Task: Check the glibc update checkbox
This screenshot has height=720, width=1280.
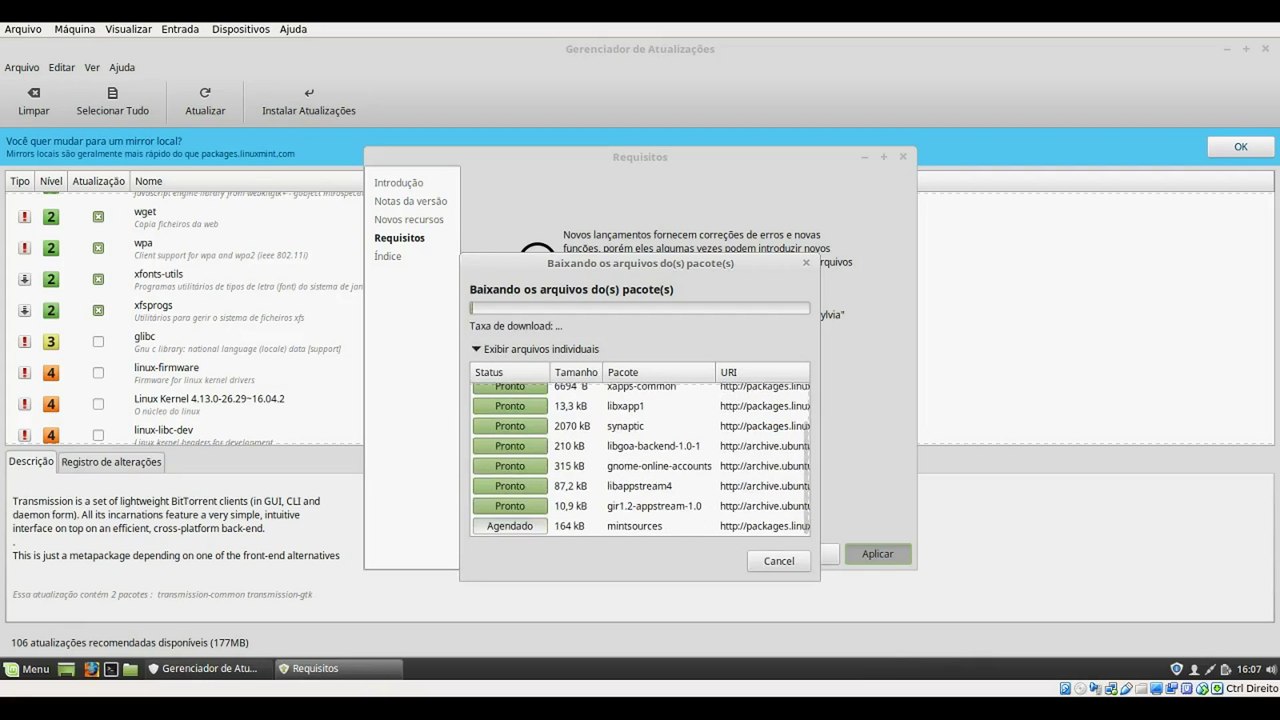Action: (98, 342)
